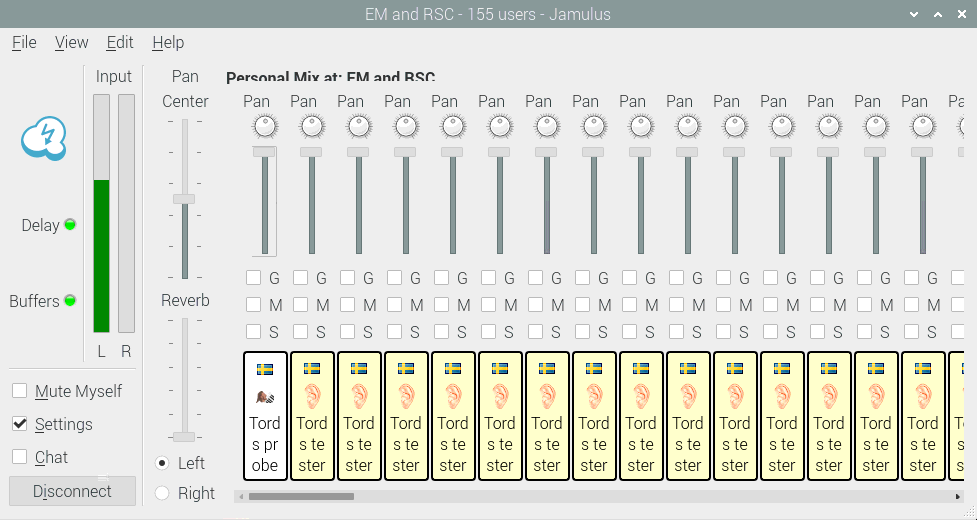Maximize the Jamulus window

pos(938,14)
